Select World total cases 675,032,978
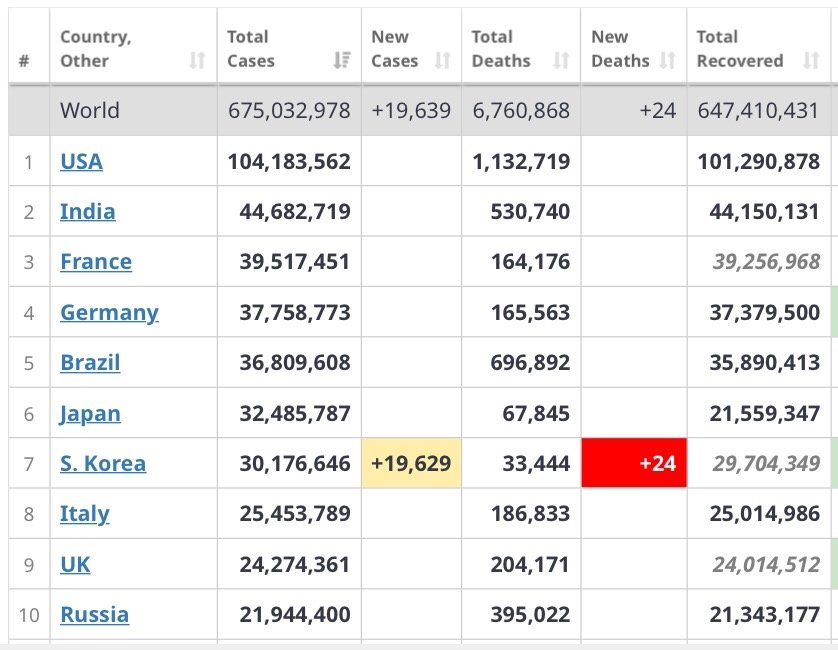Screen dimensions: 838x650 pyautogui.click(x=289, y=111)
